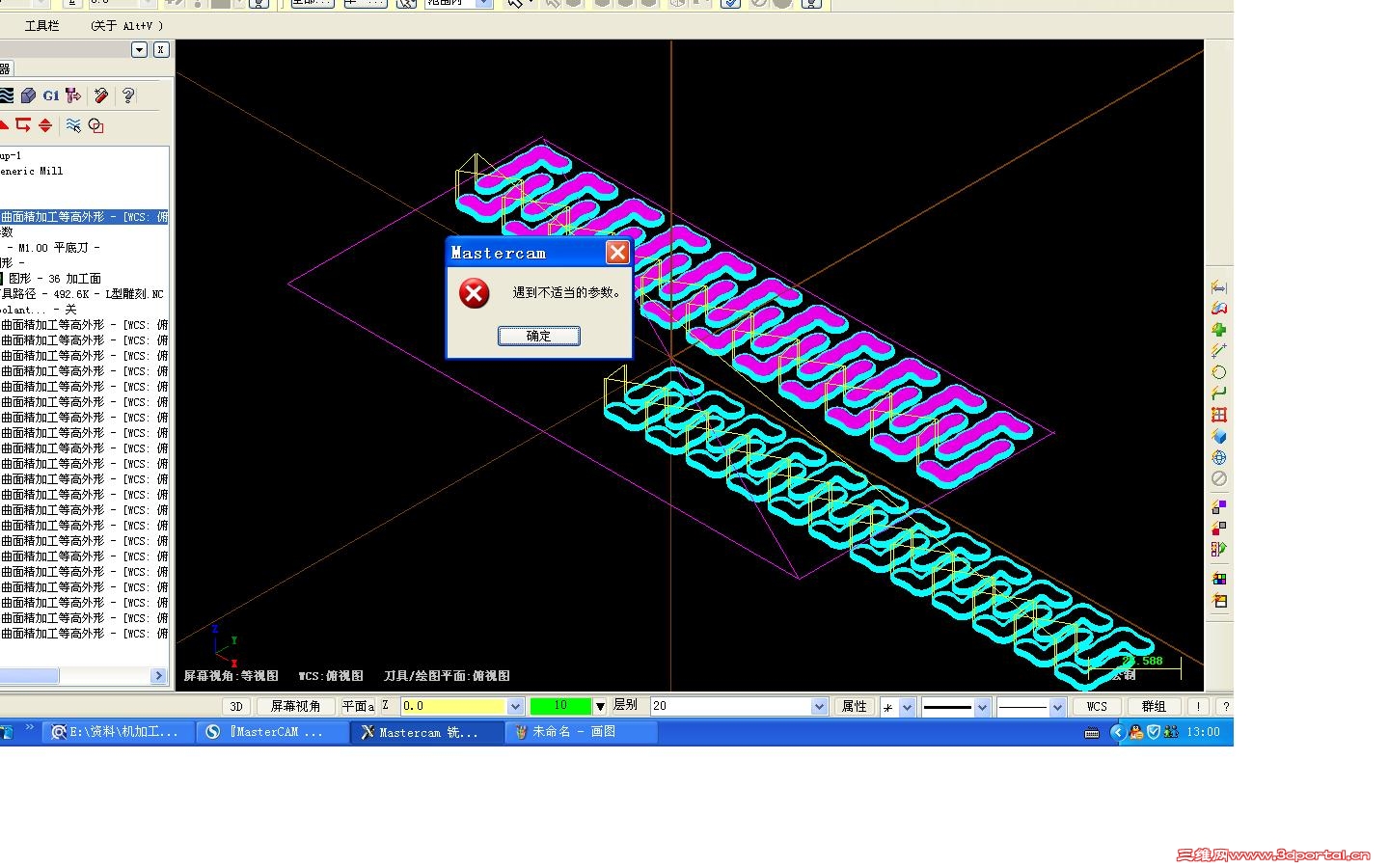Click the exclamation mark status button
Screen dimensions: 1389x868
[1198, 706]
